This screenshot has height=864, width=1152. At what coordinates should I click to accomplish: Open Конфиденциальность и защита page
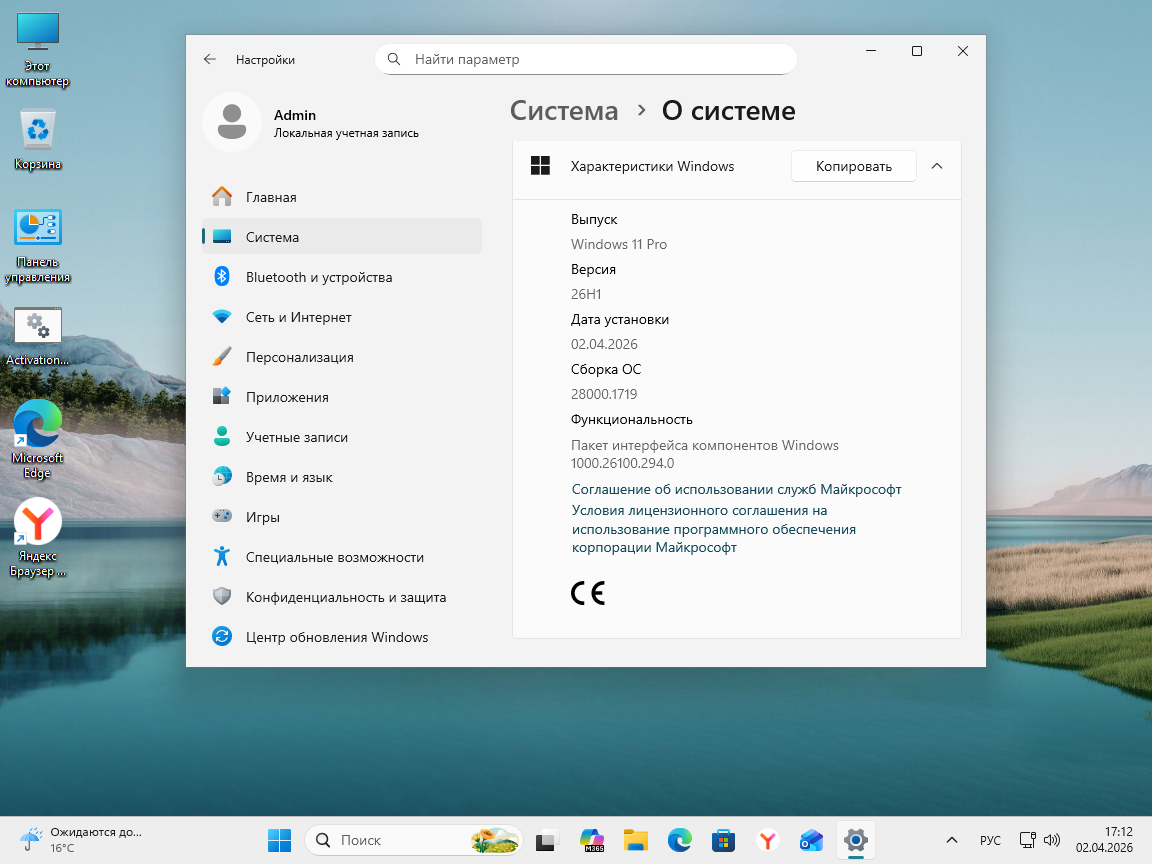(345, 597)
